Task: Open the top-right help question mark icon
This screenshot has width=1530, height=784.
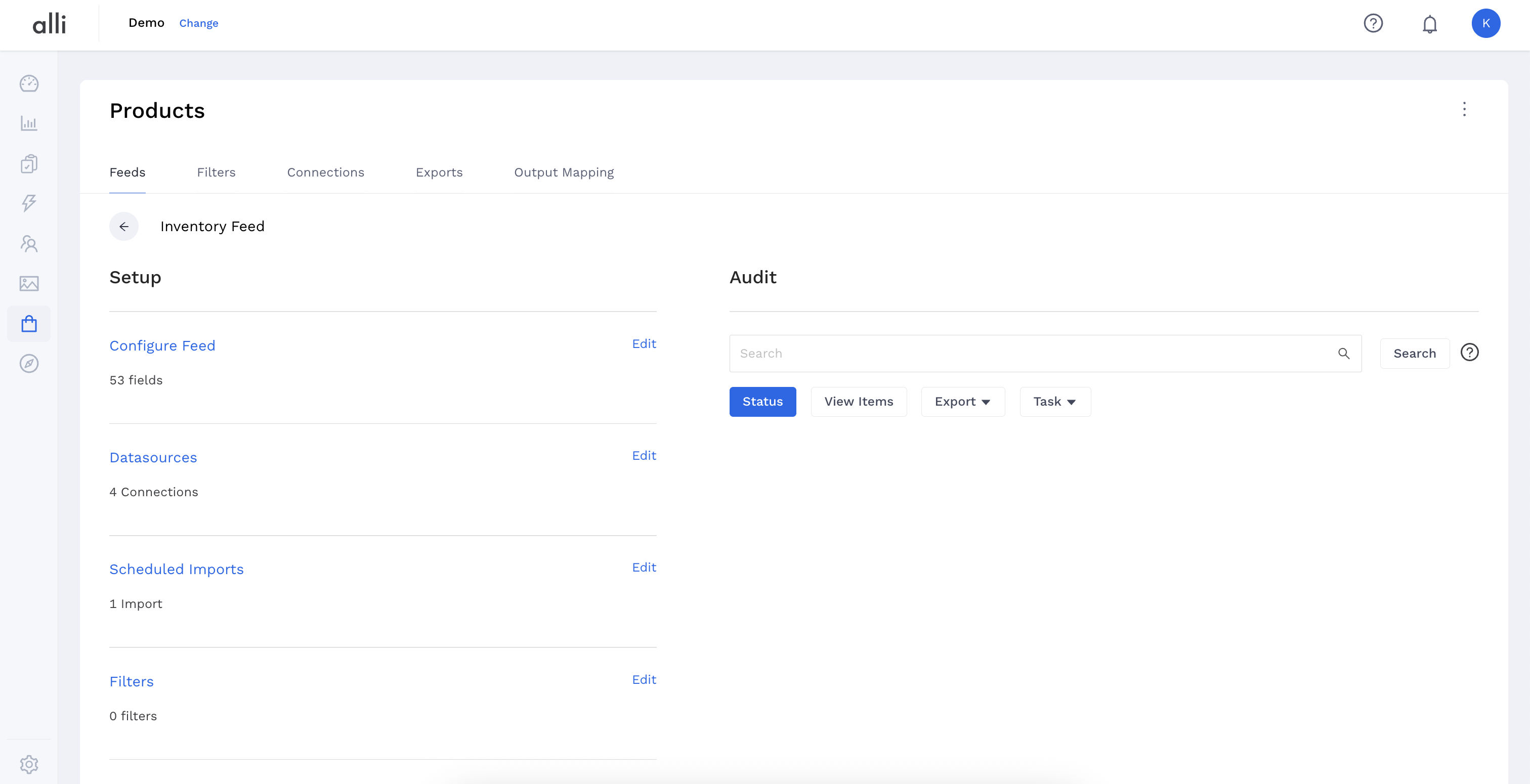Action: click(x=1373, y=23)
